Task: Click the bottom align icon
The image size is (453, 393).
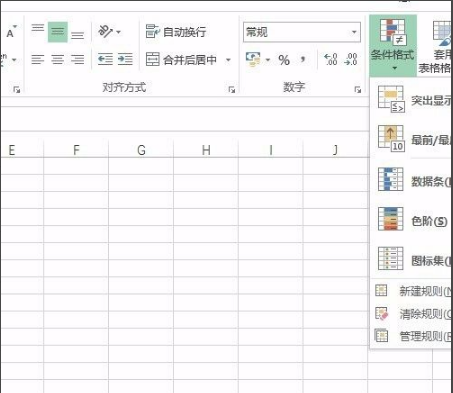Action: (x=78, y=36)
